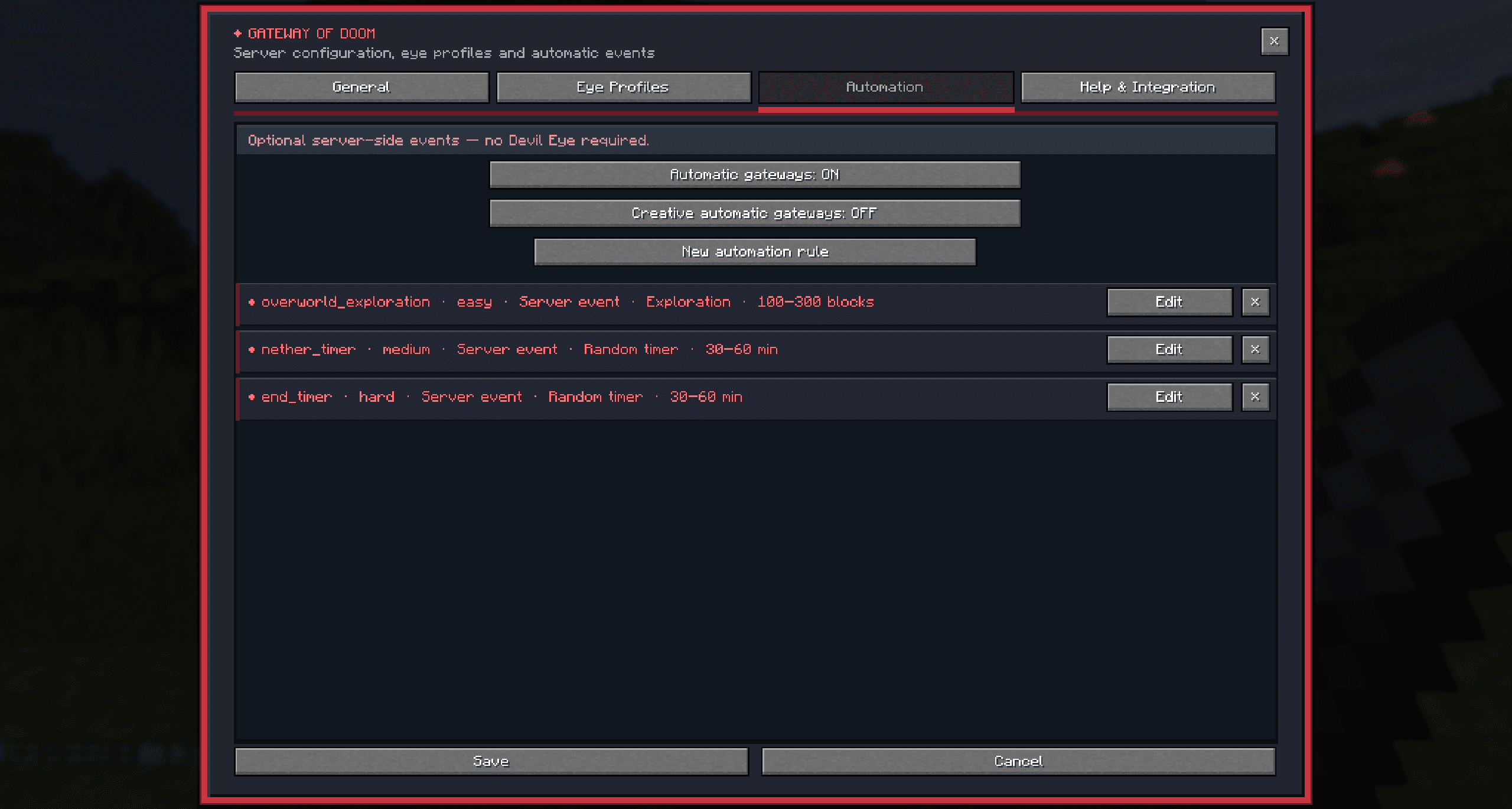Click the 'hard' difficulty on end_timer
The width and height of the screenshot is (1512, 809).
pyautogui.click(x=376, y=397)
